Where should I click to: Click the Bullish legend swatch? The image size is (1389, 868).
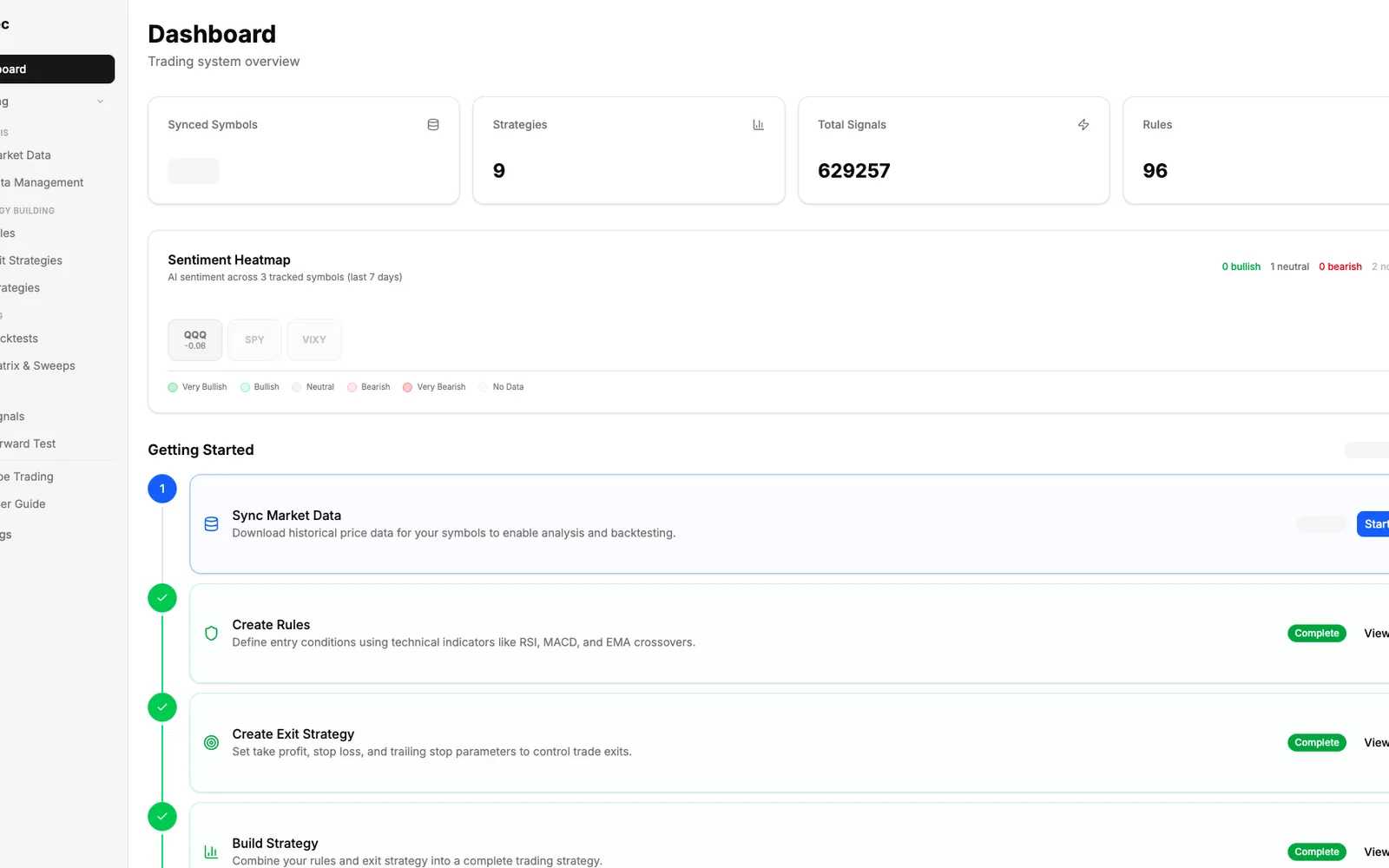coord(245,387)
